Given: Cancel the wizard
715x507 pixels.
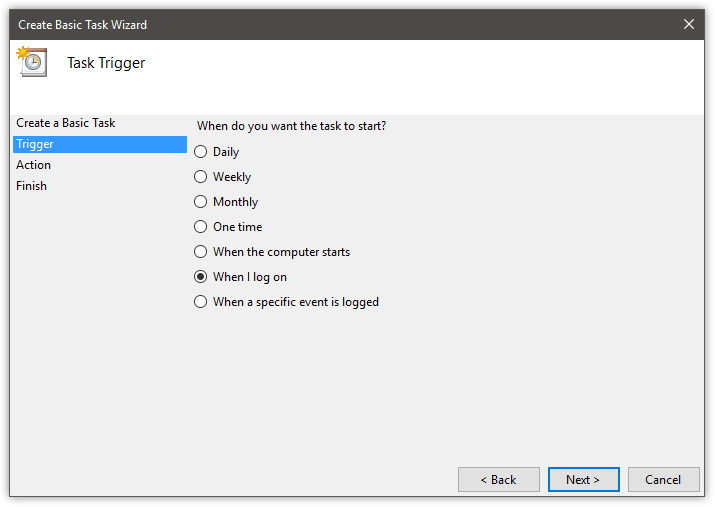Looking at the screenshot, I should (x=663, y=480).
